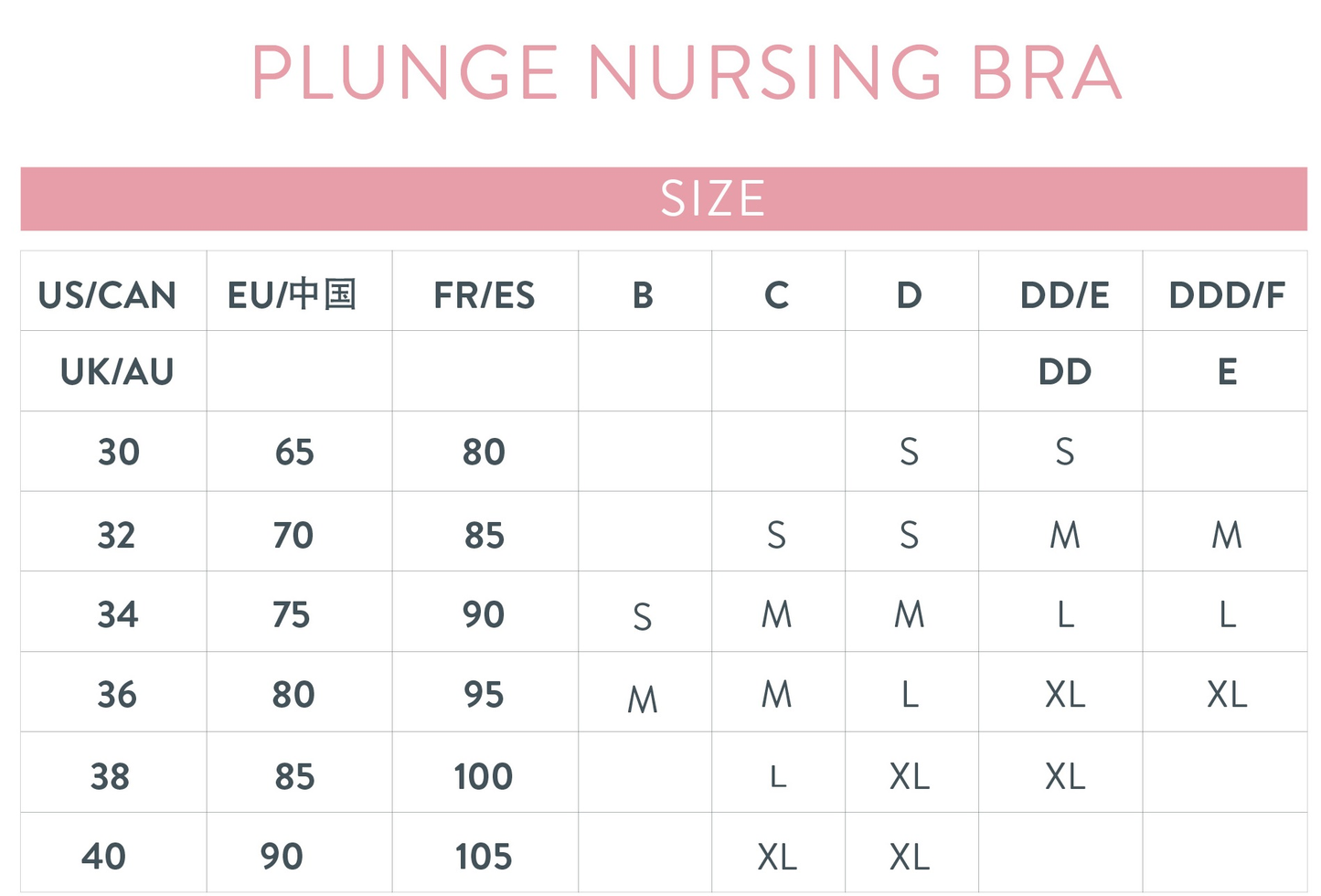The height and width of the screenshot is (896, 1321).
Task: Click the DD/E column header
Action: tap(1065, 295)
